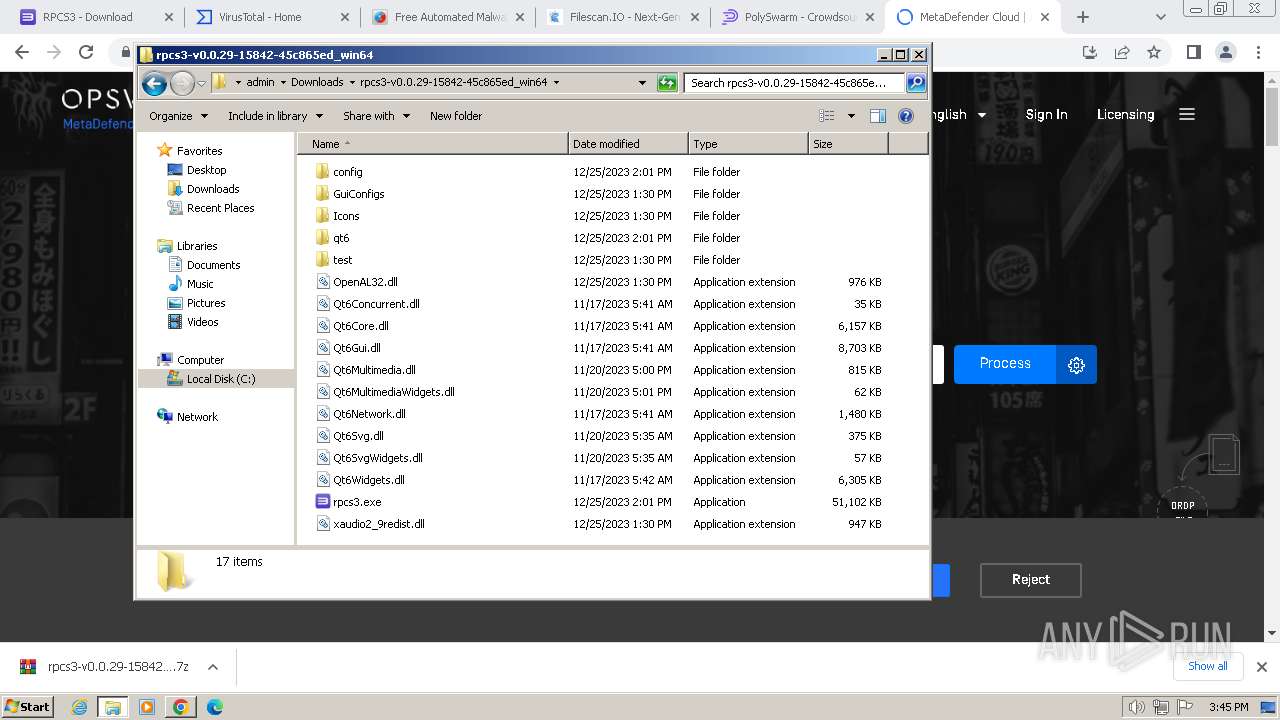
Task: Open a new browser tab with plus icon
Action: tap(1083, 17)
